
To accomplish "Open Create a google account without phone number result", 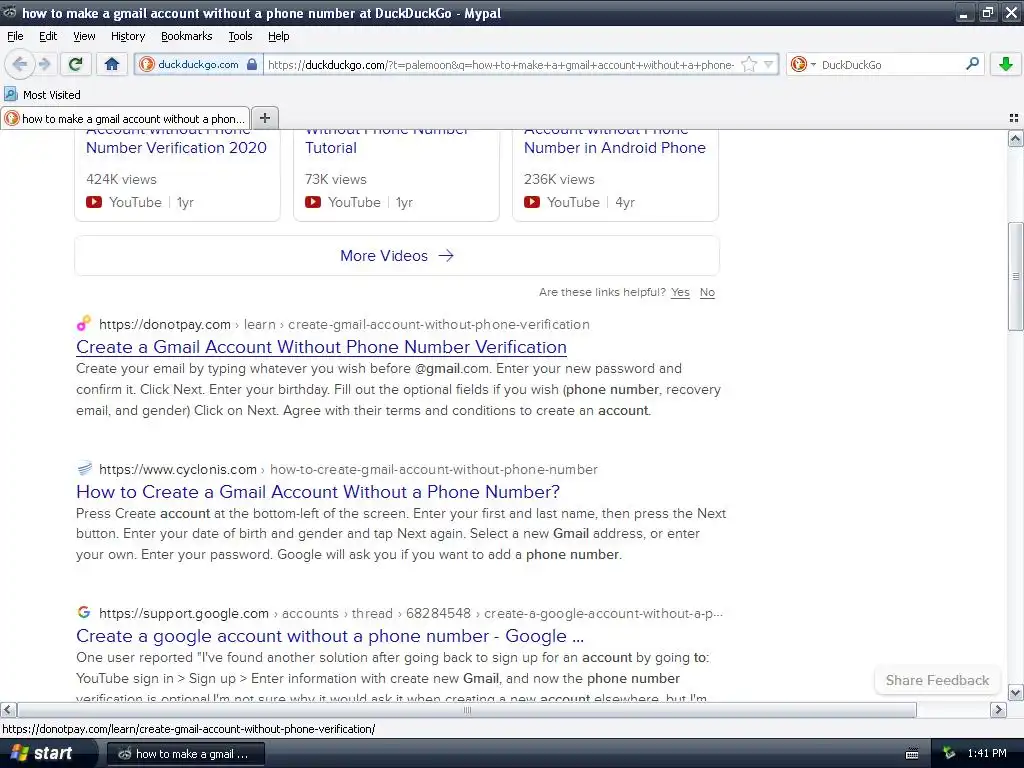I will (x=330, y=636).
